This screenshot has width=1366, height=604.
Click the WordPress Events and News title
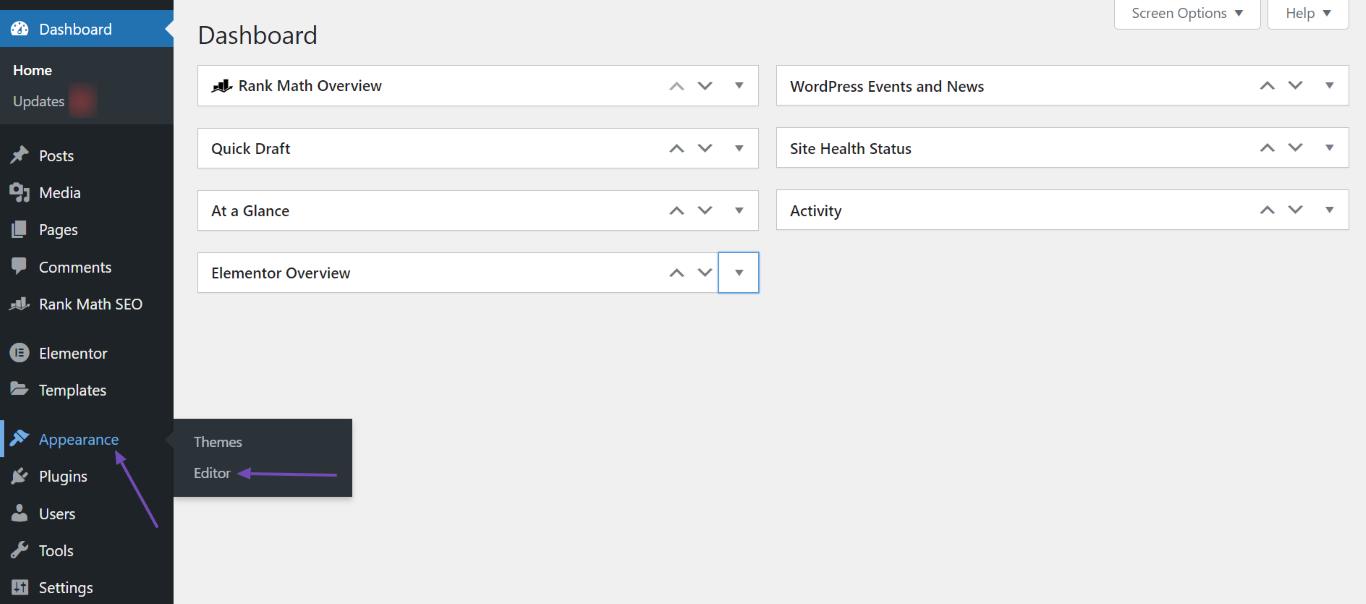pos(887,86)
